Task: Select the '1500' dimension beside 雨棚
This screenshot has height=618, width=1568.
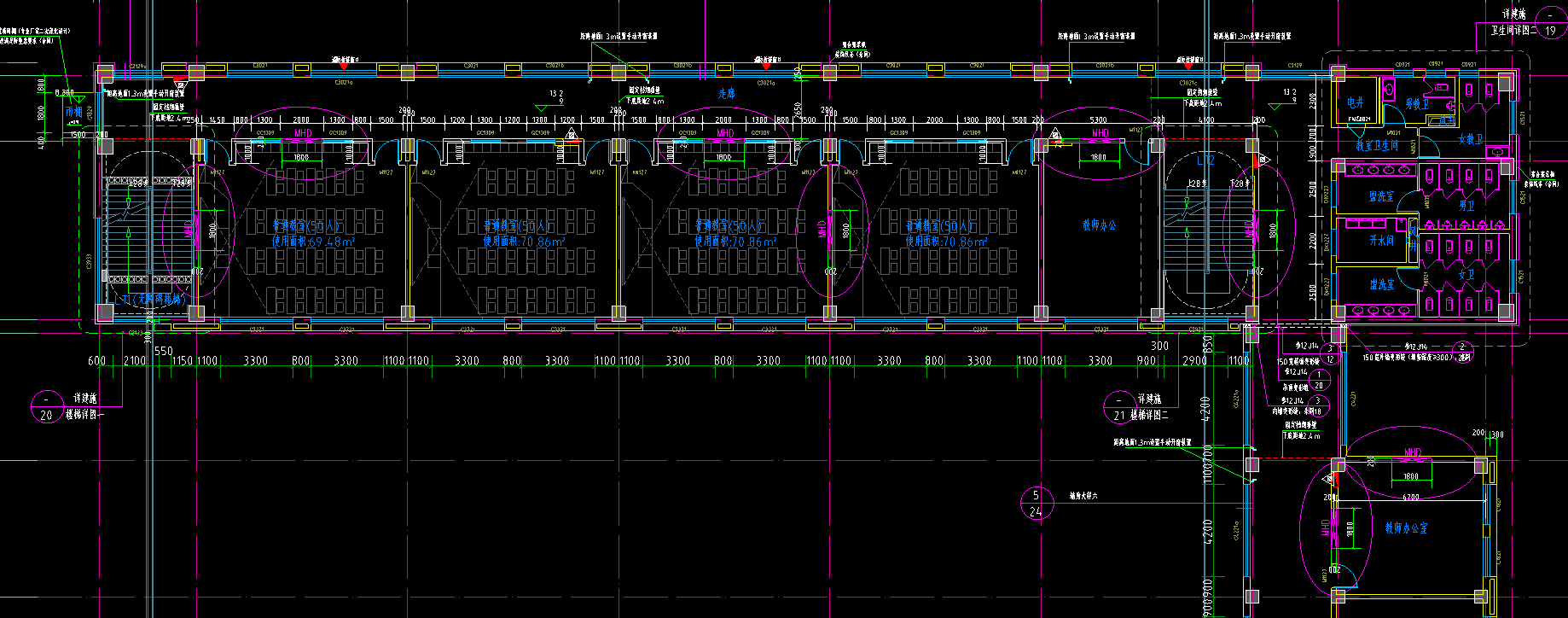Action: [78, 135]
